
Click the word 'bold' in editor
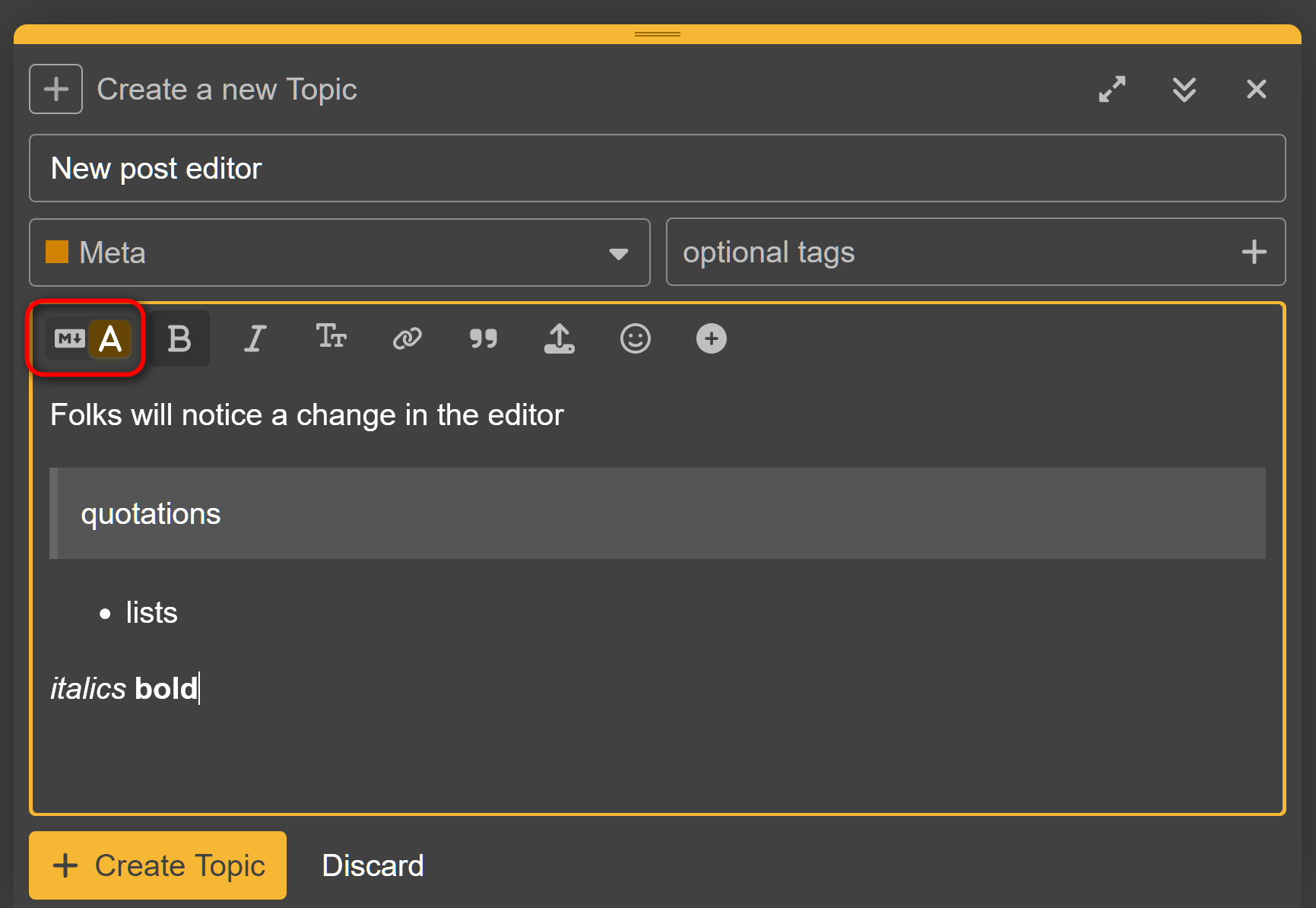pyautogui.click(x=166, y=689)
